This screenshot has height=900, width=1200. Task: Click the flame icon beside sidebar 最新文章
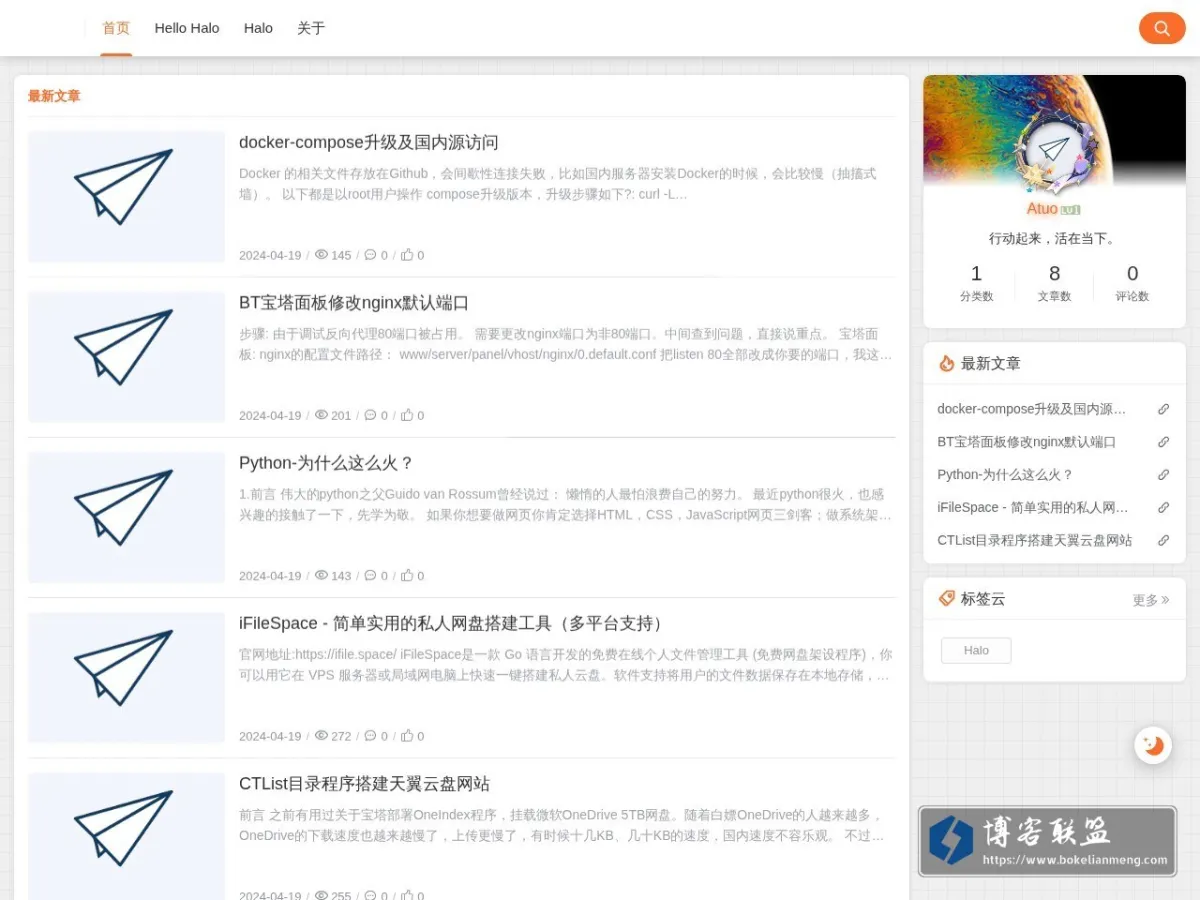coord(946,363)
